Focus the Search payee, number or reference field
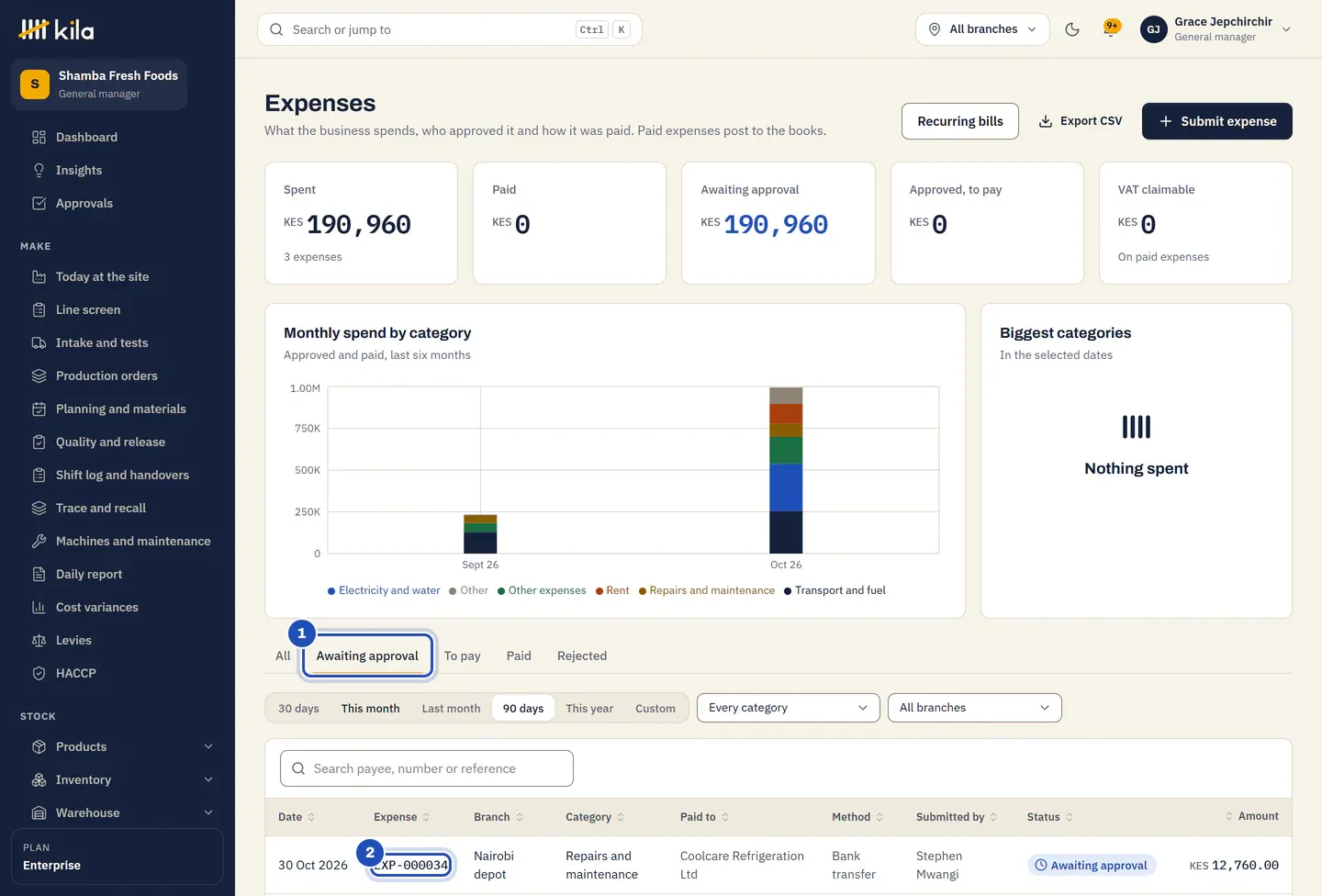This screenshot has width=1322, height=896. click(426, 768)
